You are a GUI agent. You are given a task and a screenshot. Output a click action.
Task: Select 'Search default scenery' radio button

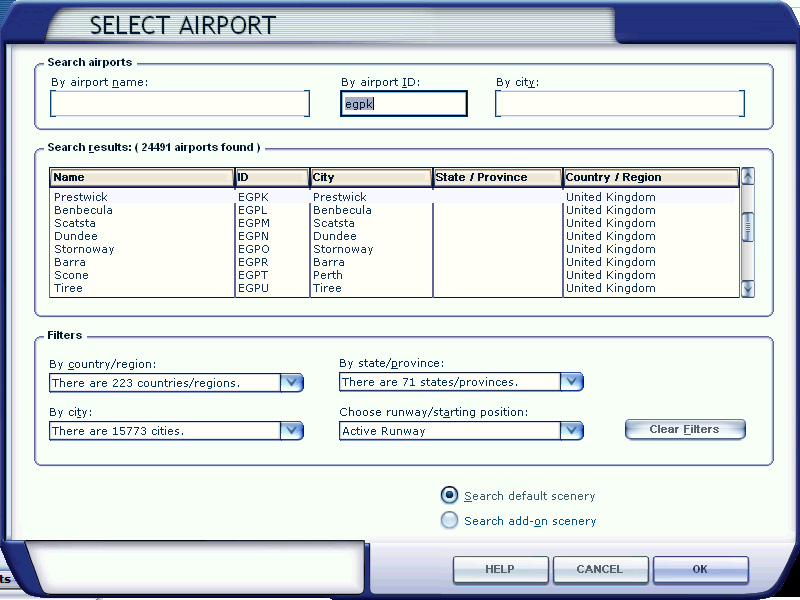tap(450, 495)
